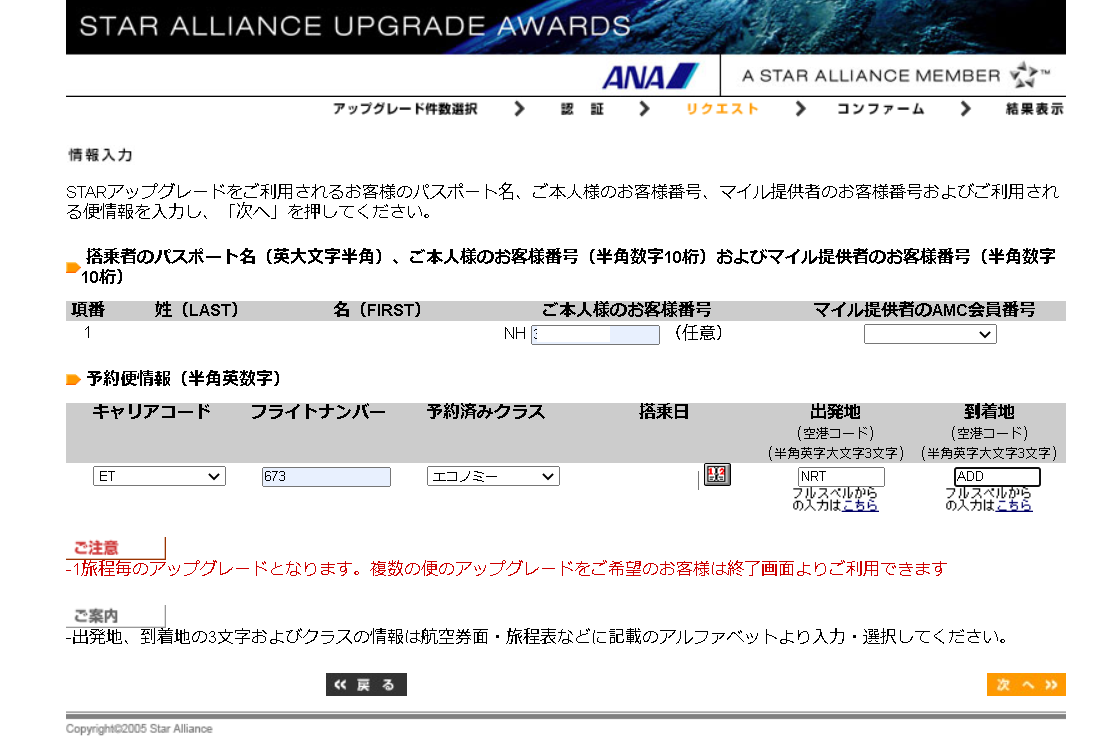Open the carrier code ET dropdown
This screenshot has height=750, width=1119.
(159, 476)
